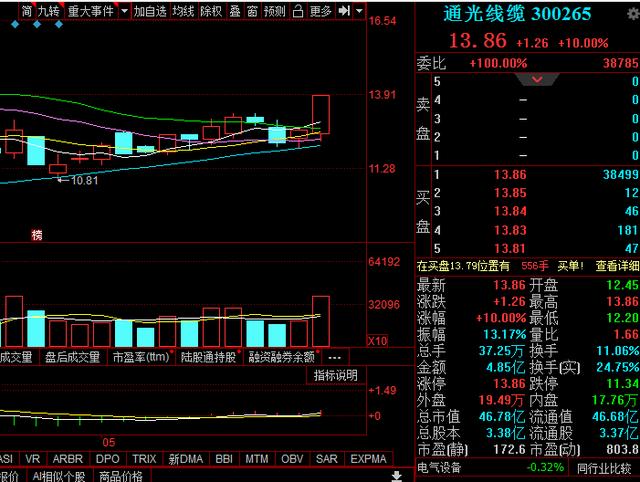Select the BBI indicator tab

pyautogui.click(x=224, y=459)
